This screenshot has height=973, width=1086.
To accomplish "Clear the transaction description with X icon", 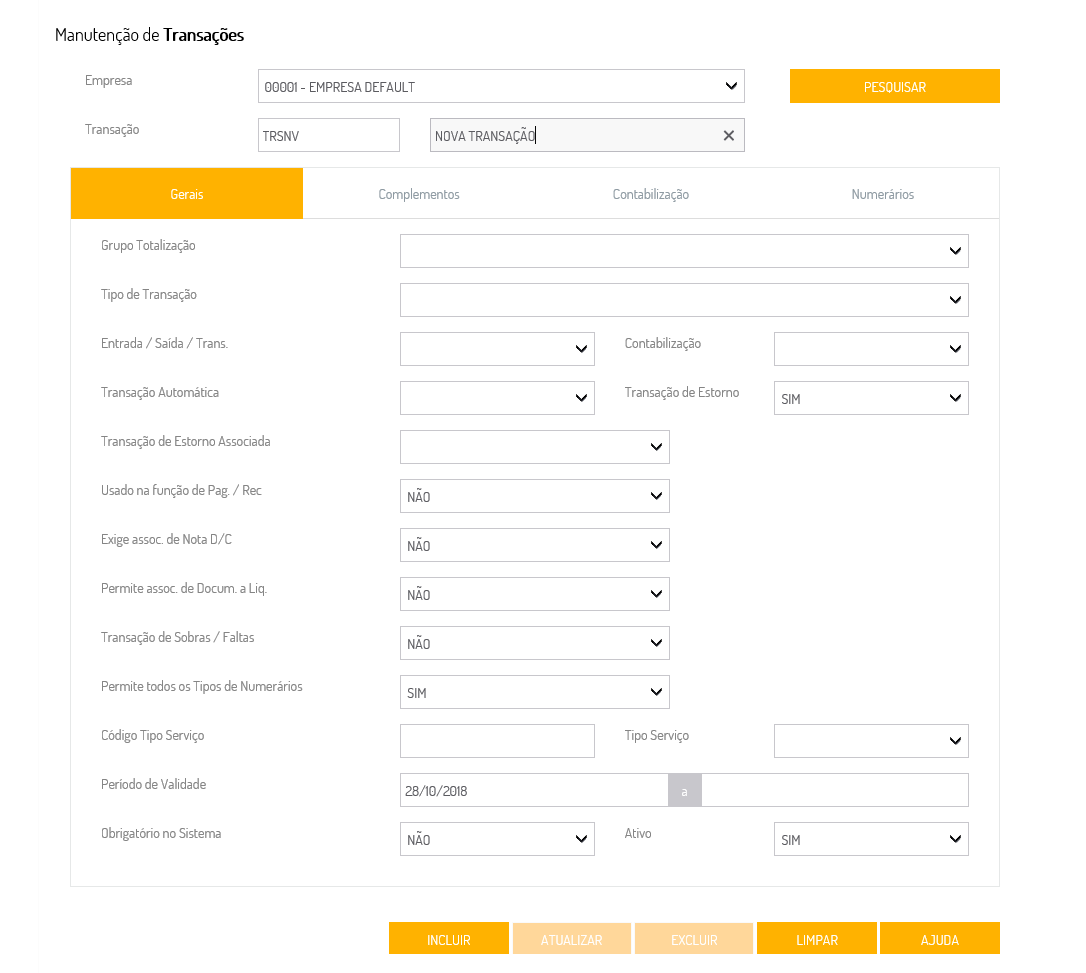I will click(728, 136).
